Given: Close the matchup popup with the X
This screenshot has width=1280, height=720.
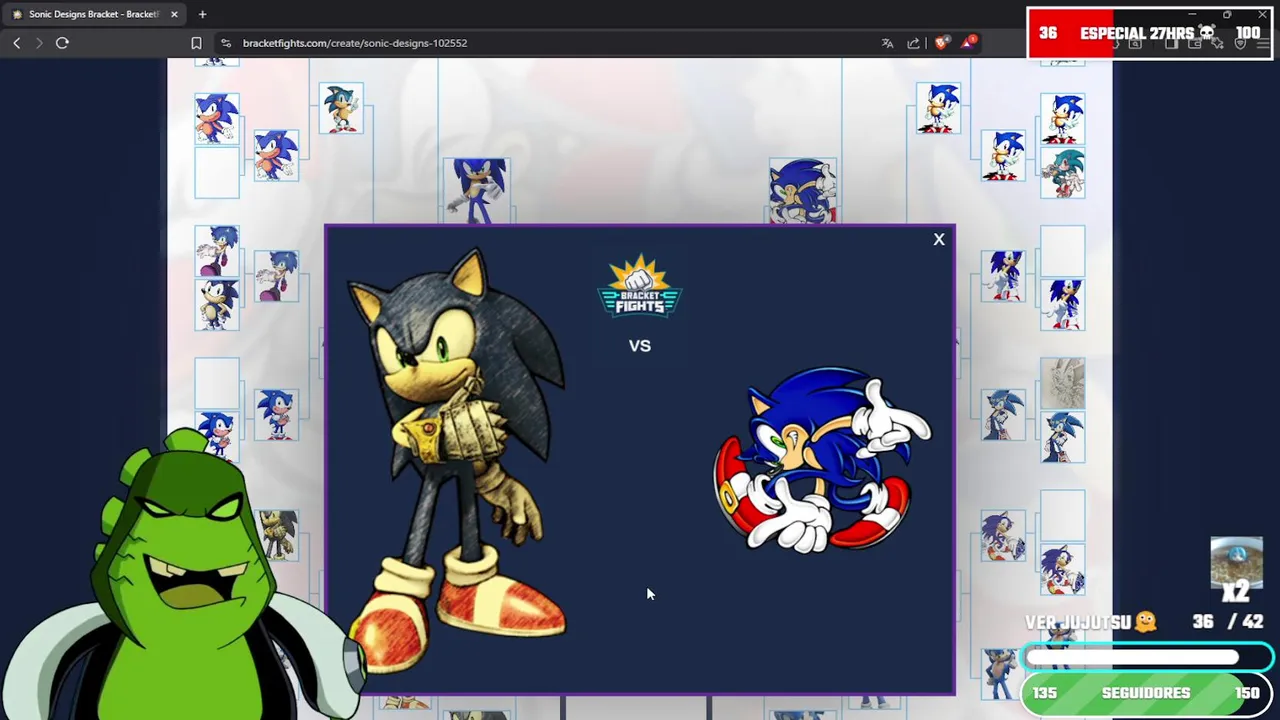Looking at the screenshot, I should coord(939,239).
